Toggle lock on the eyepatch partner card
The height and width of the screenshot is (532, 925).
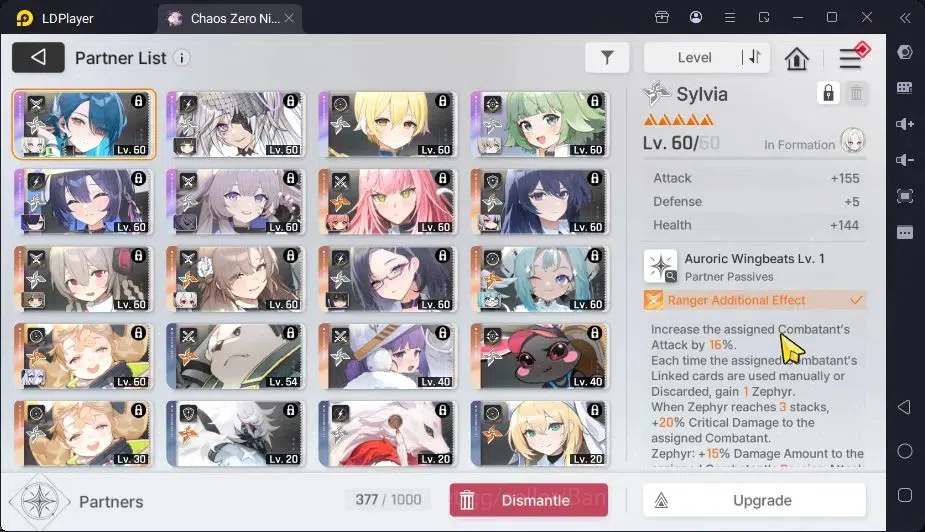coord(290,101)
